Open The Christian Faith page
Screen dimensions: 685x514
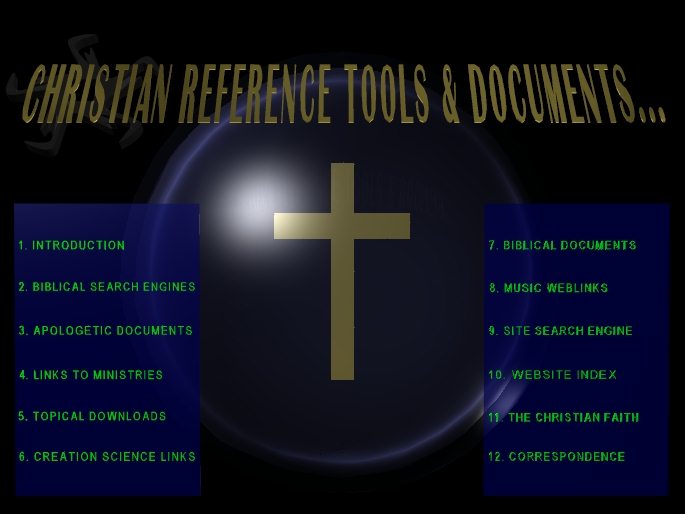coord(563,418)
